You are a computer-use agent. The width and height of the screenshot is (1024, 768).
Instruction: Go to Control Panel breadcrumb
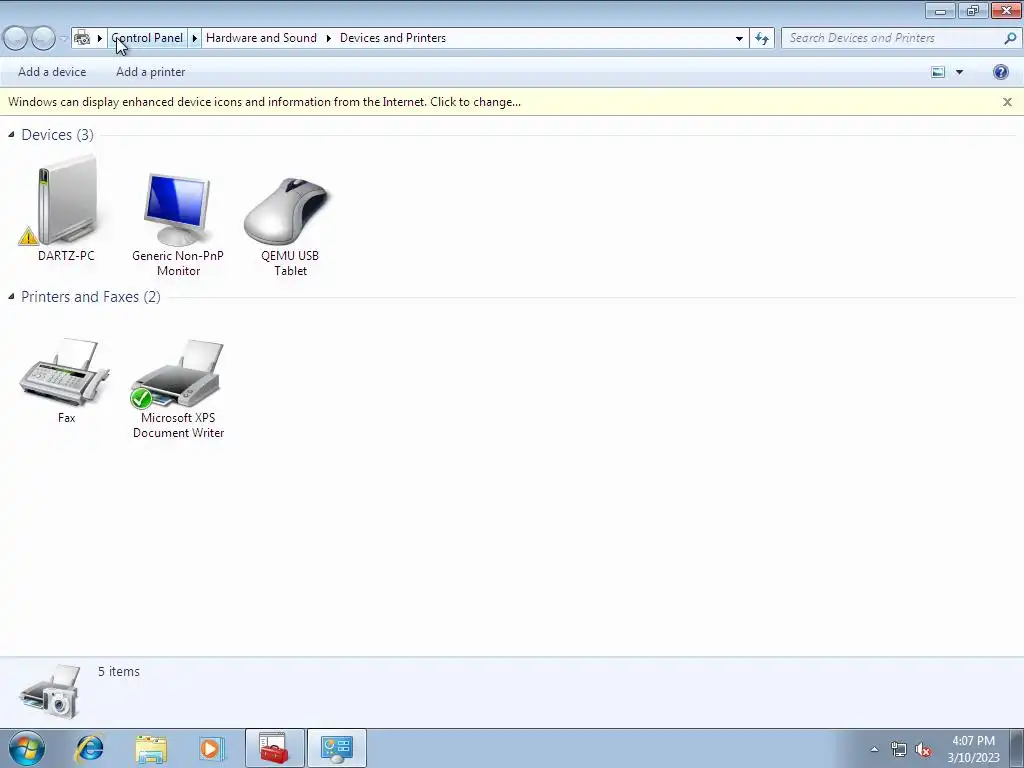pyautogui.click(x=148, y=38)
